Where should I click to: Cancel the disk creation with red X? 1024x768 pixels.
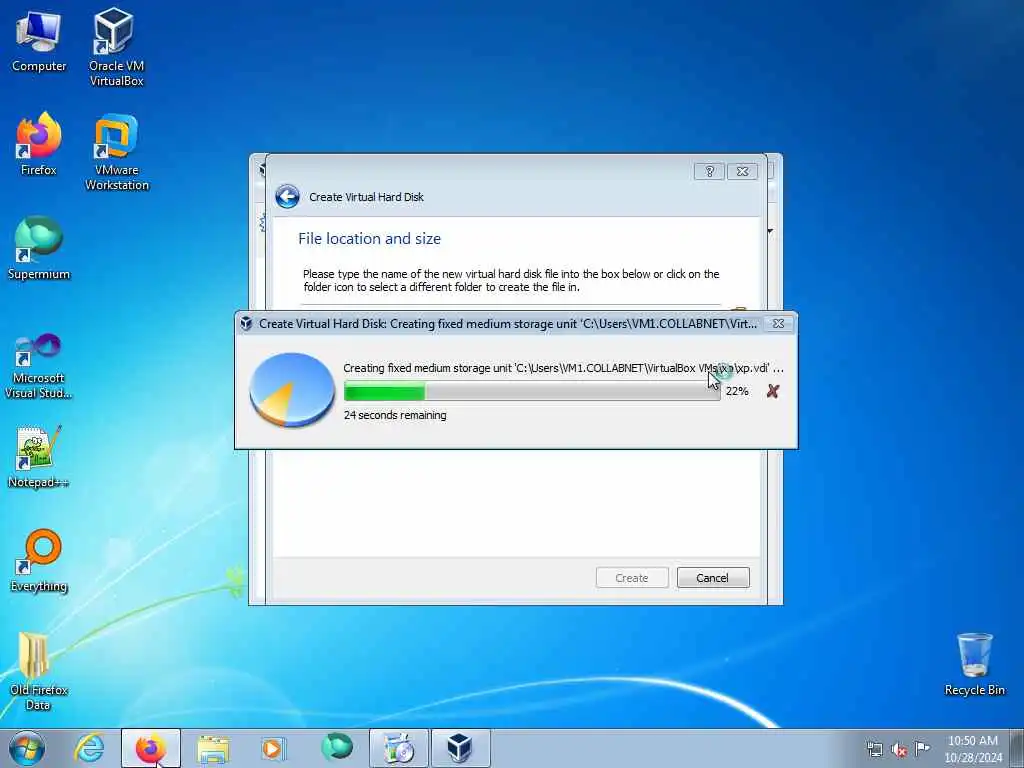tap(773, 391)
